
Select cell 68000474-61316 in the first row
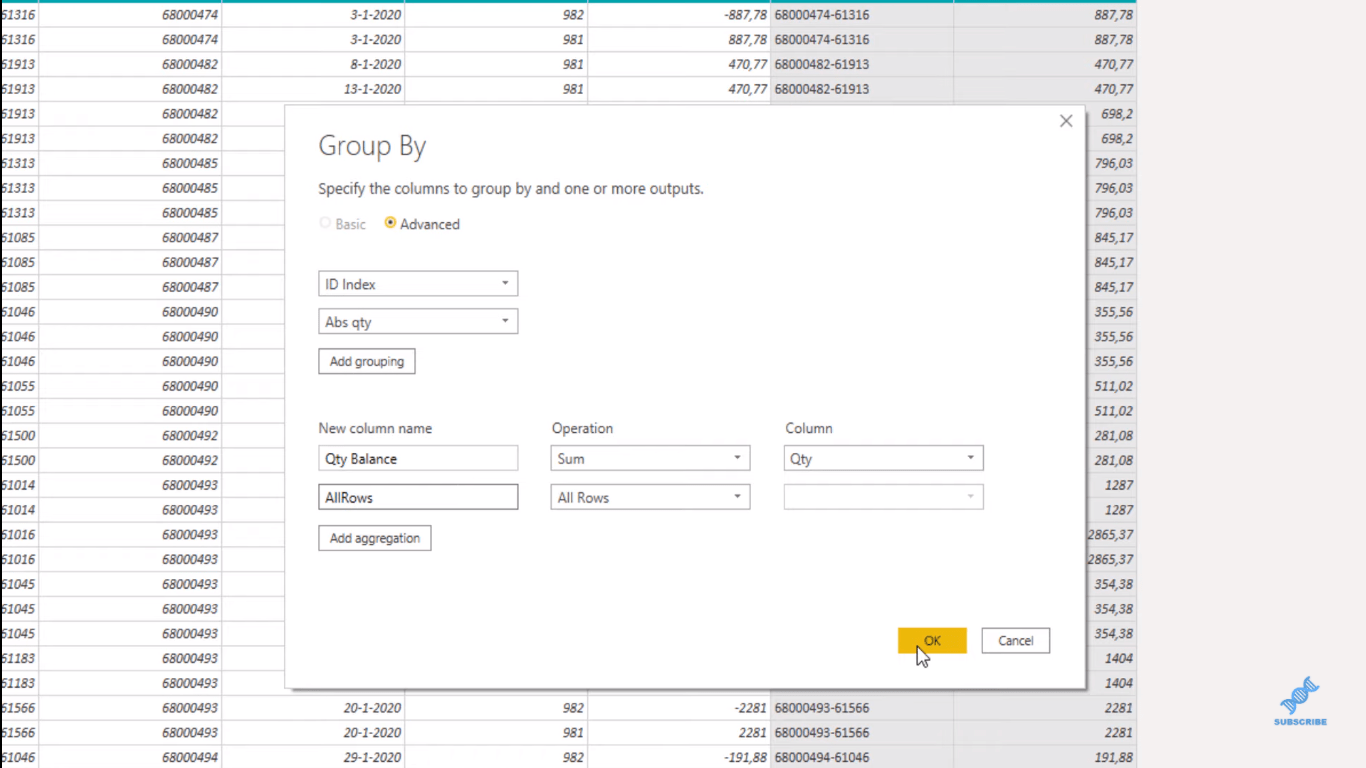[x=862, y=15]
